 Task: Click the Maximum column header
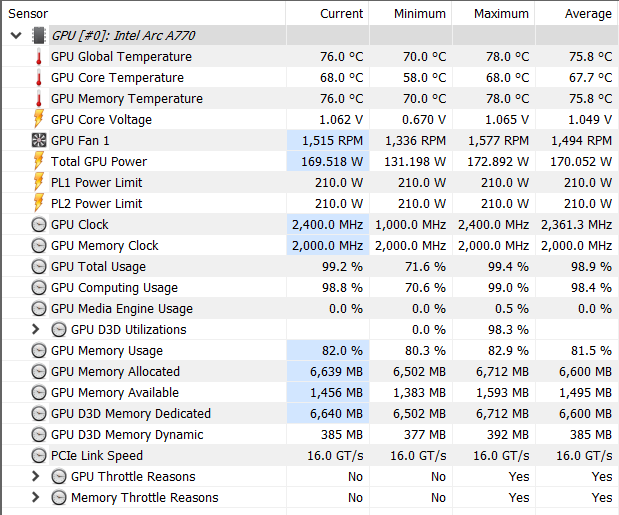[493, 14]
